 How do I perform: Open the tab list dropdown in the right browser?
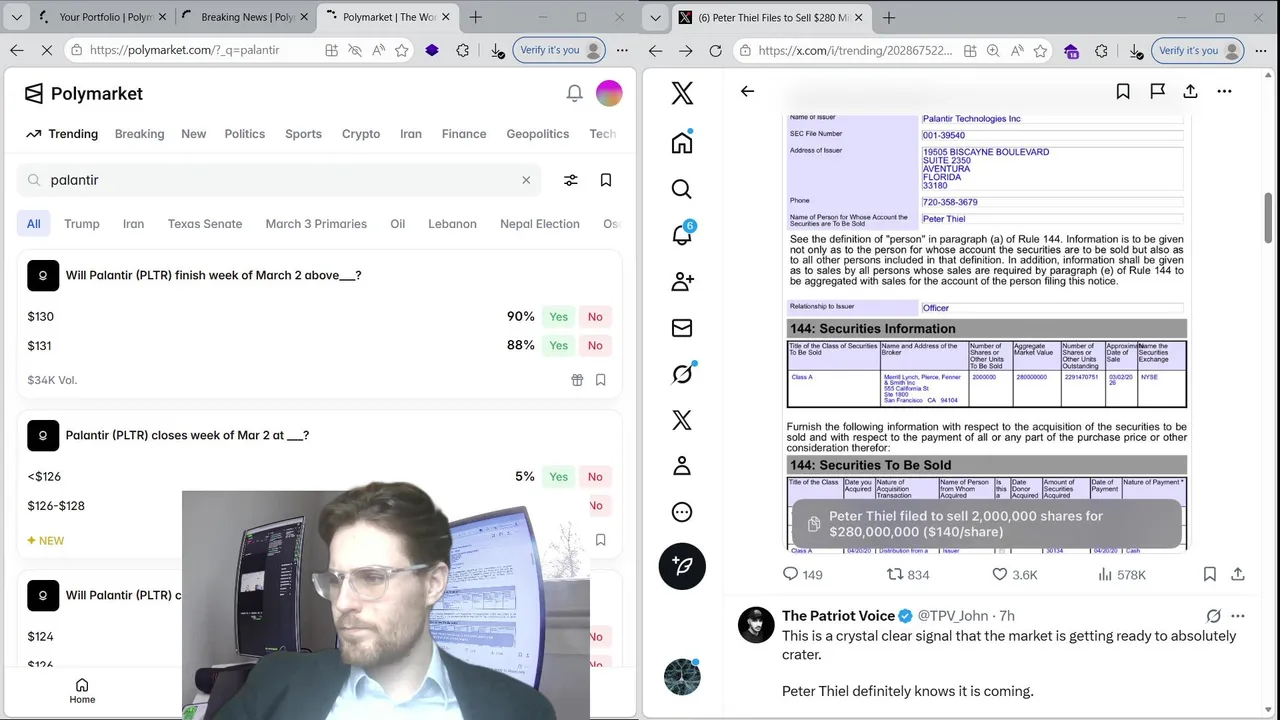(655, 17)
